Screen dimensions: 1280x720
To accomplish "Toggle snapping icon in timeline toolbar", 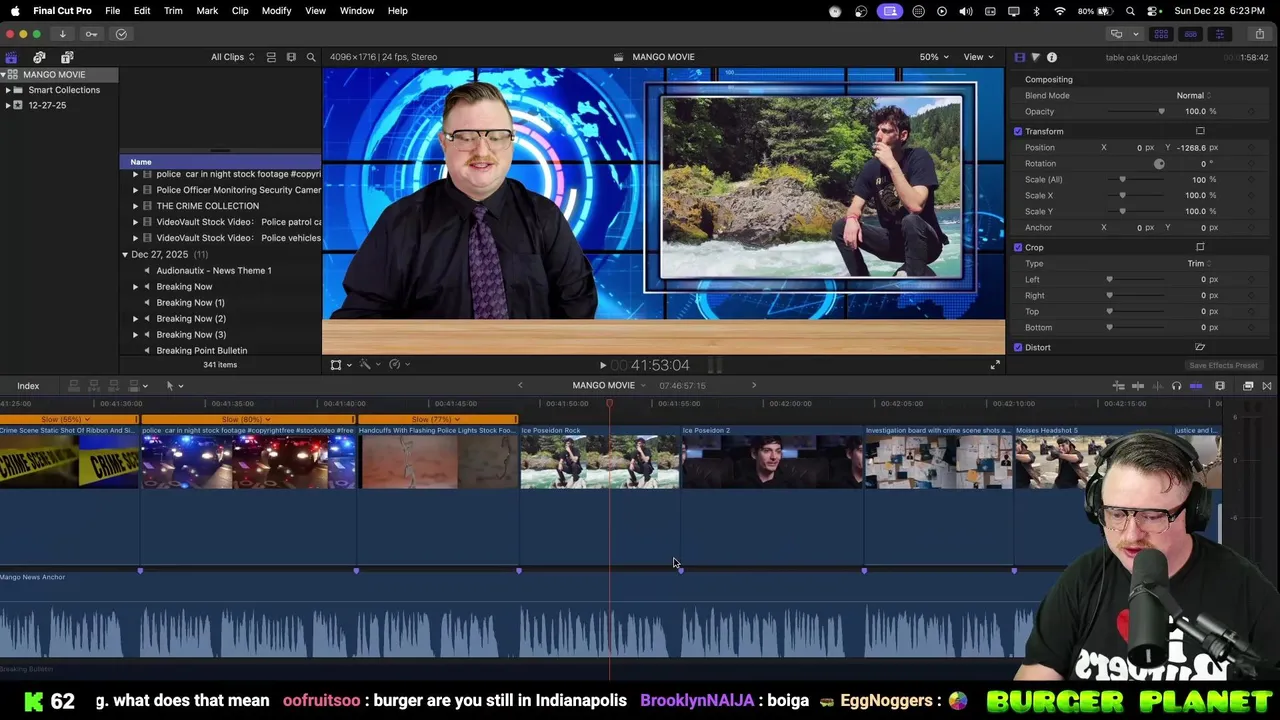I will coord(1195,386).
